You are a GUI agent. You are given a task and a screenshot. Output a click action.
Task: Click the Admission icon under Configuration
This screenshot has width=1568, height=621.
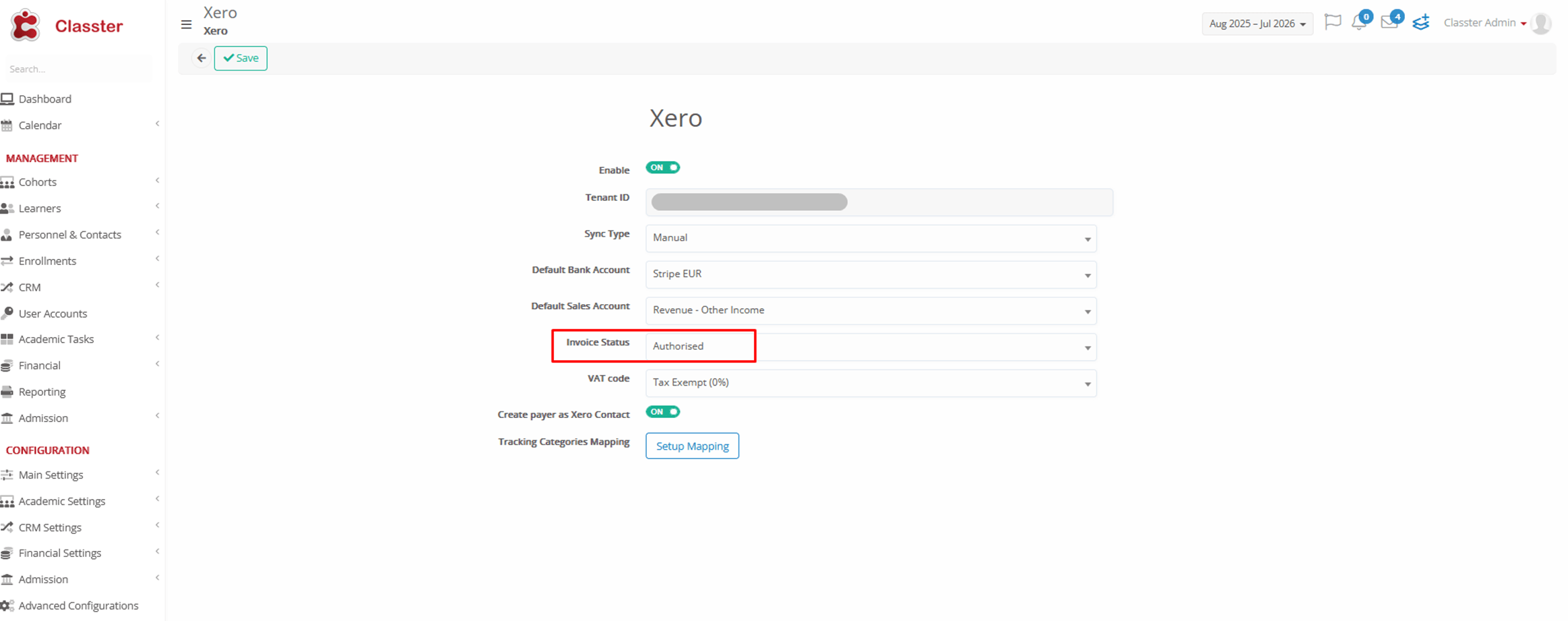pos(7,579)
